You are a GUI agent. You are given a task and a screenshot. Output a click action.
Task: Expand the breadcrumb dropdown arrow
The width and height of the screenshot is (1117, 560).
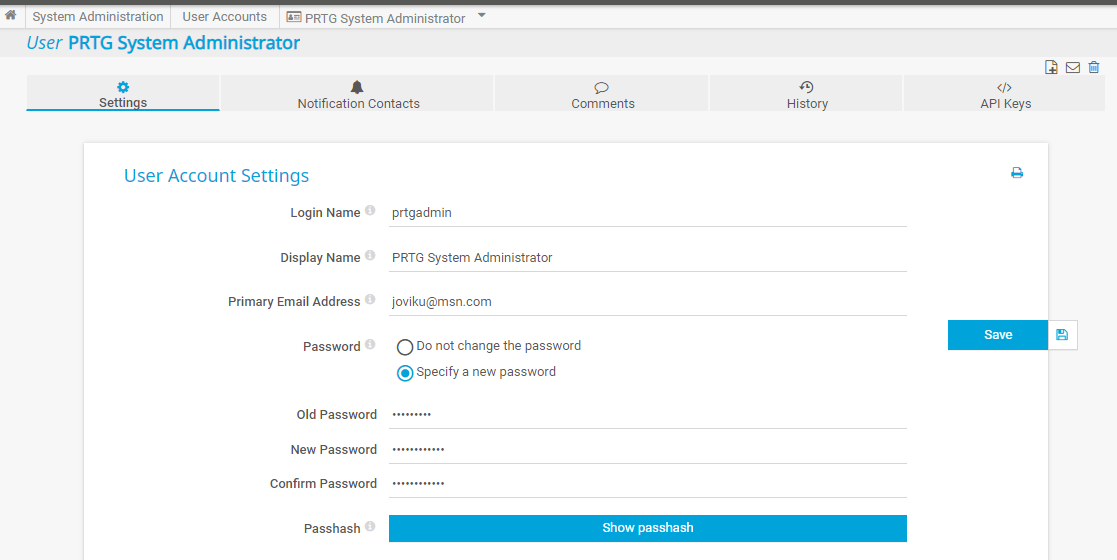click(482, 15)
